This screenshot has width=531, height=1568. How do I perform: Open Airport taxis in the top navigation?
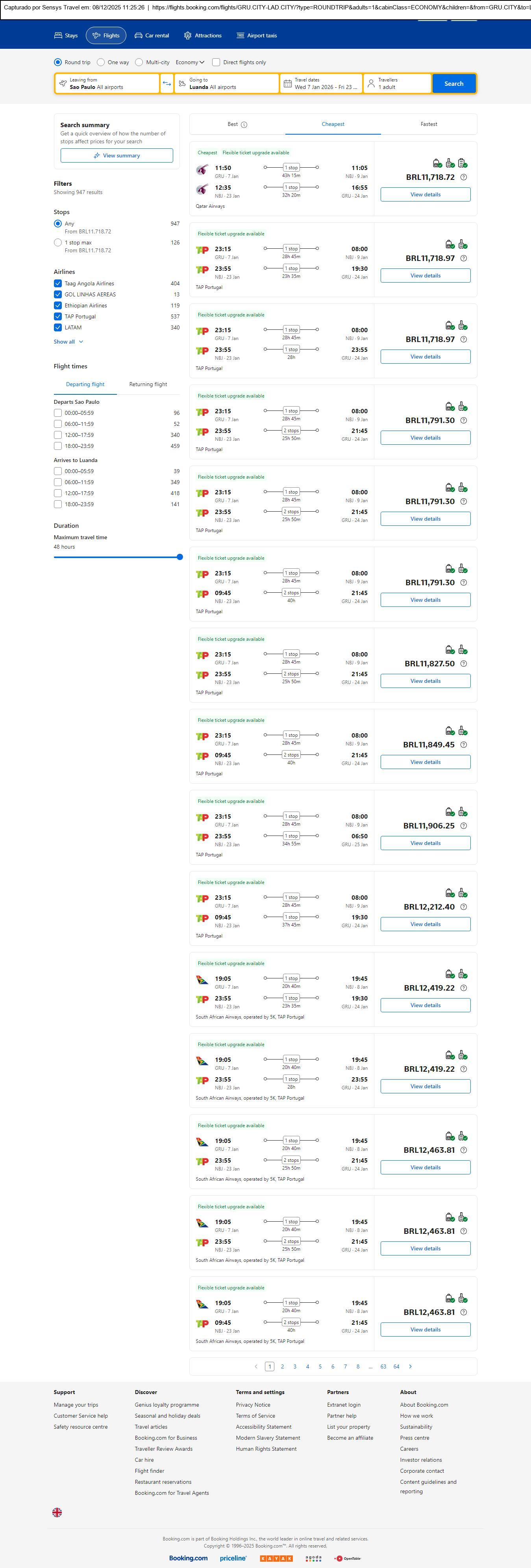[x=256, y=35]
